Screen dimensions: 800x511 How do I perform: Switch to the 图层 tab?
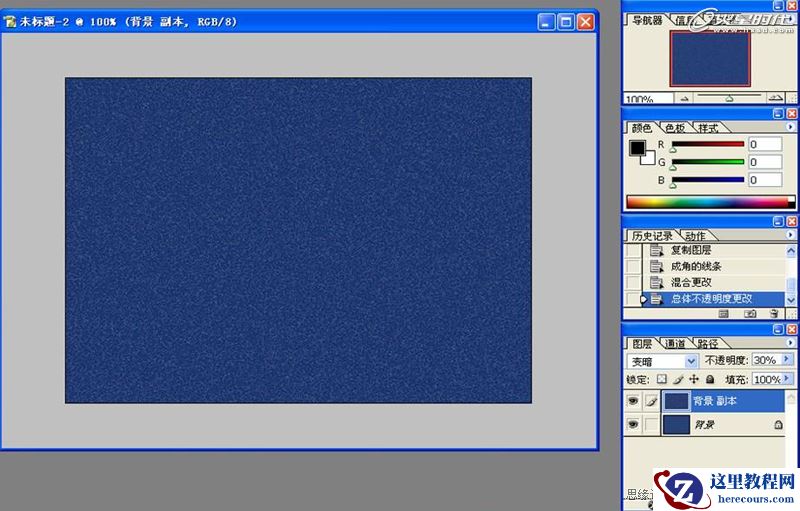[642, 344]
